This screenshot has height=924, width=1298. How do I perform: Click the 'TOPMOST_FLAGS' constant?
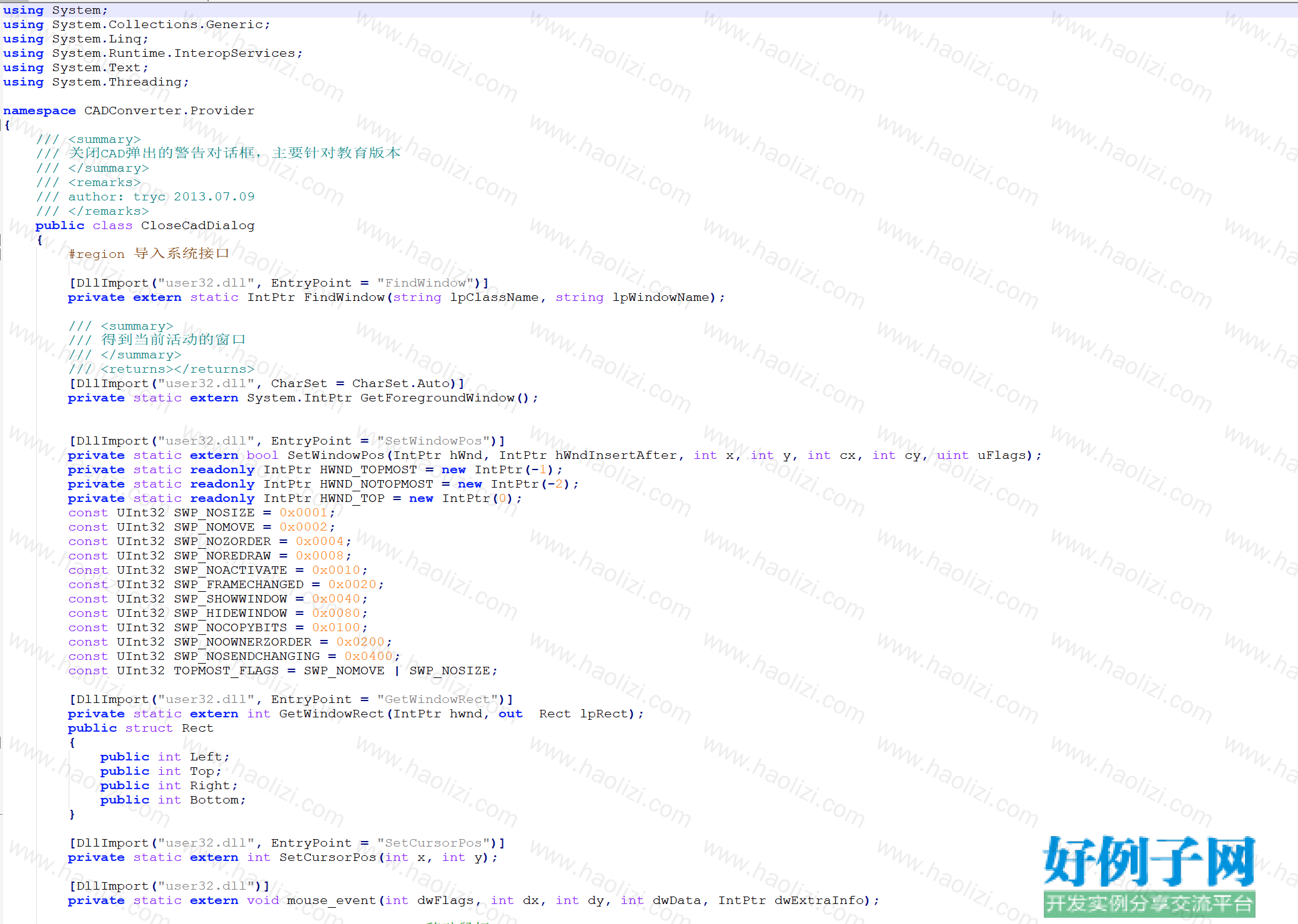(226, 671)
